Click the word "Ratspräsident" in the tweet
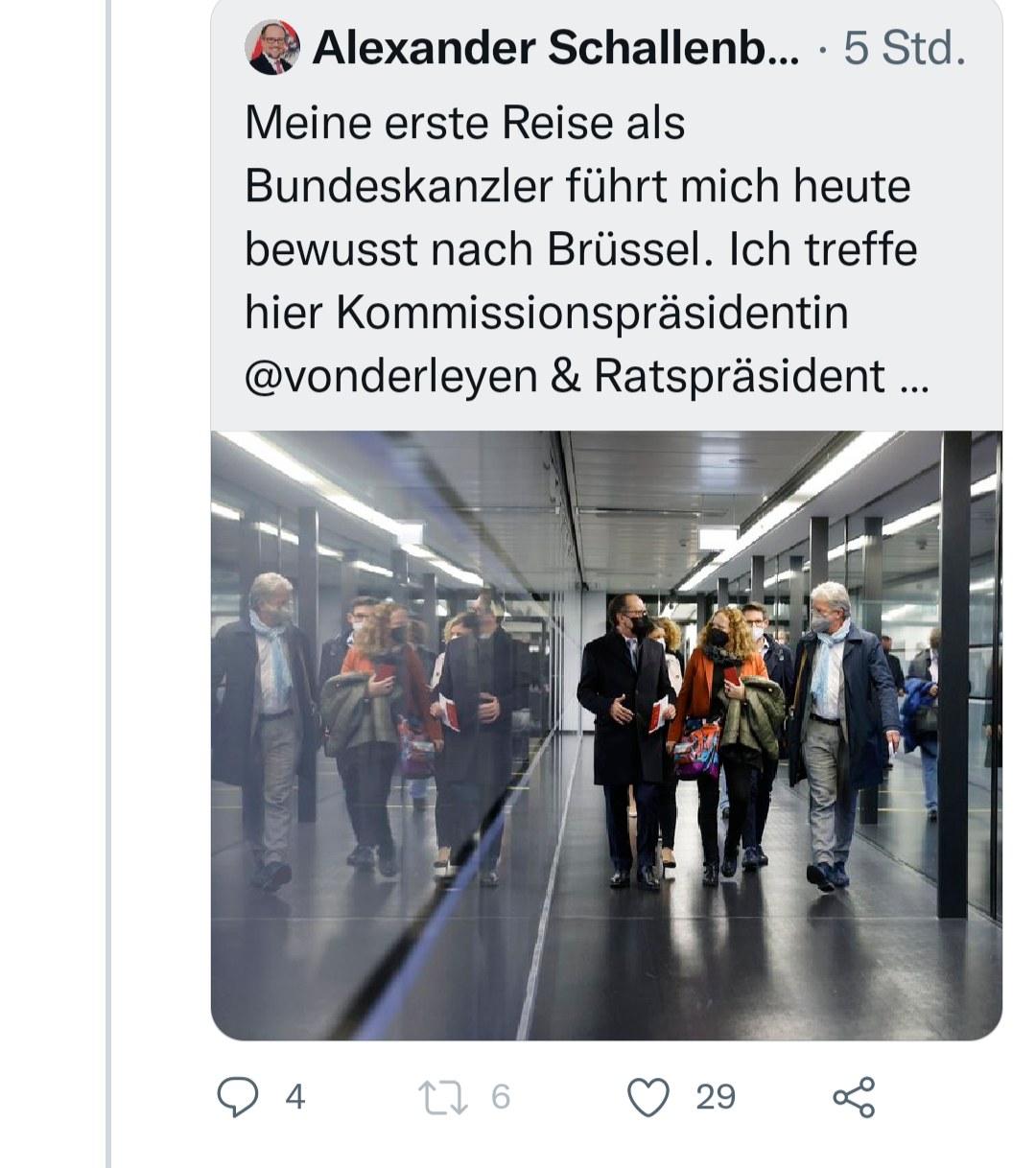1036x1168 pixels. (x=739, y=376)
